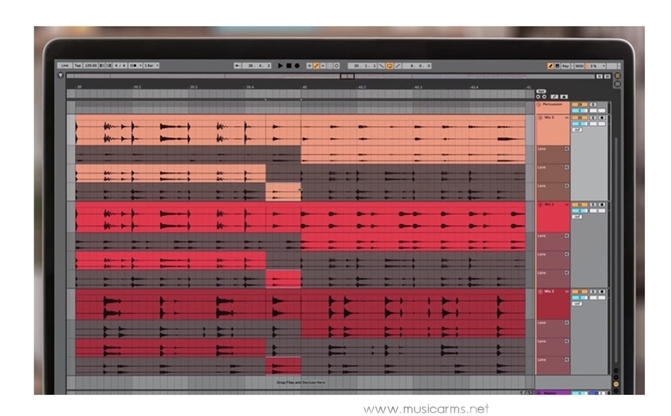Click the tempo value field
Screen dimensions: 671x416
tap(92, 66)
